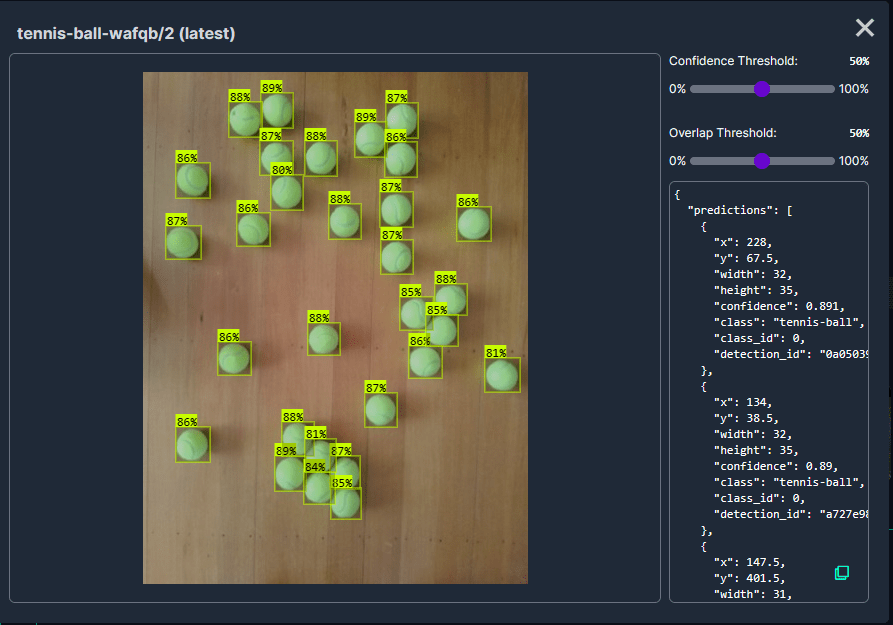Click the Confidence Threshold slider handle

click(761, 89)
